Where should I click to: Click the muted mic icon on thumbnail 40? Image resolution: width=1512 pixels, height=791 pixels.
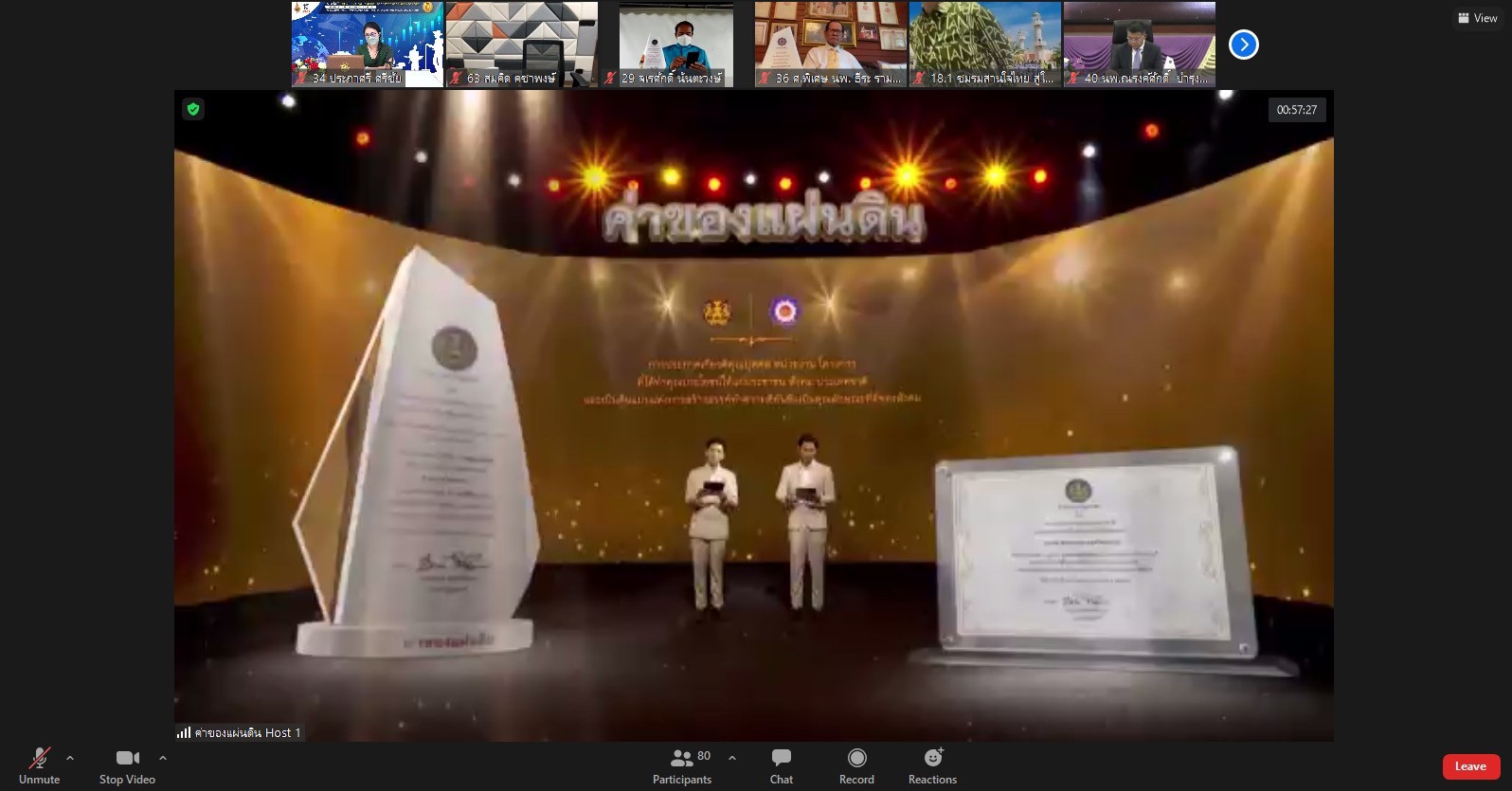tap(1073, 79)
